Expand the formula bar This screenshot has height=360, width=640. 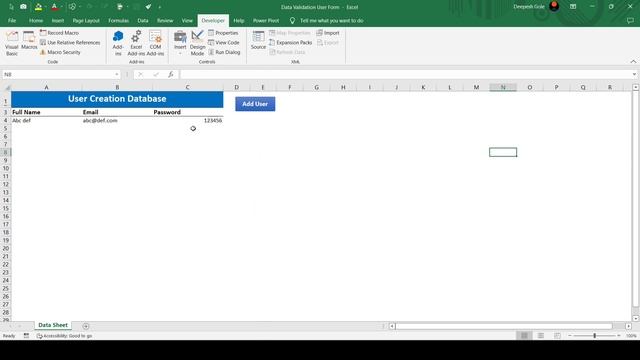[634, 74]
